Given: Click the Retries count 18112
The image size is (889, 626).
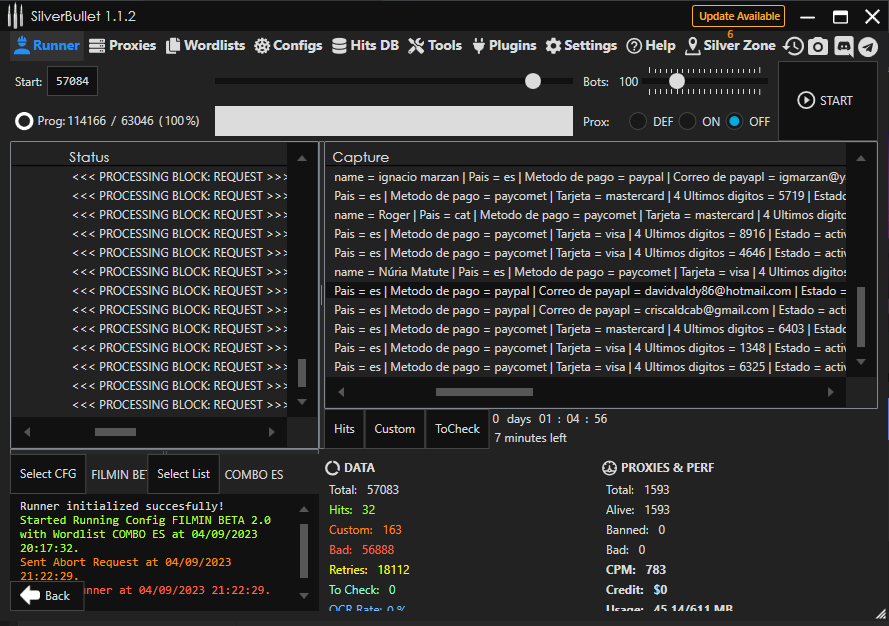Looking at the screenshot, I should [393, 569].
